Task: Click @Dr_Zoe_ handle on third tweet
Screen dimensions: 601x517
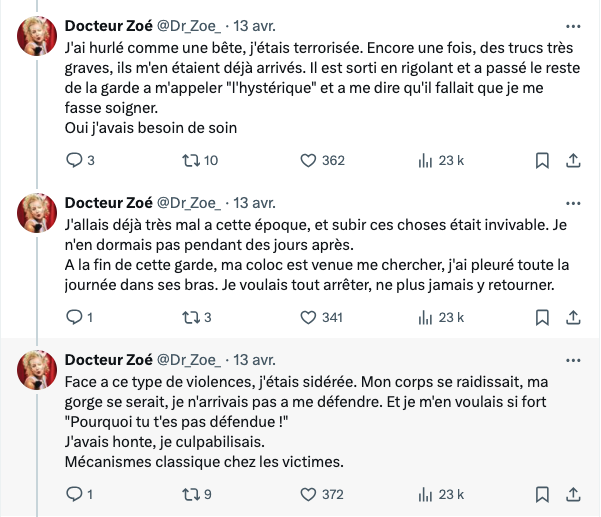Action: [x=189, y=360]
